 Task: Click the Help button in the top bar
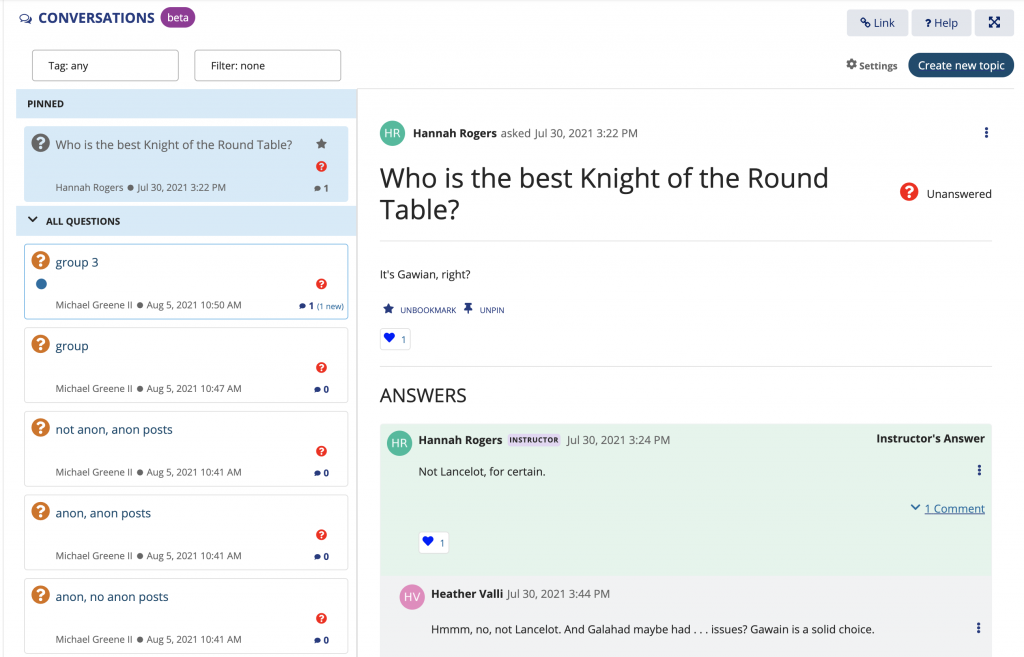pos(940,22)
